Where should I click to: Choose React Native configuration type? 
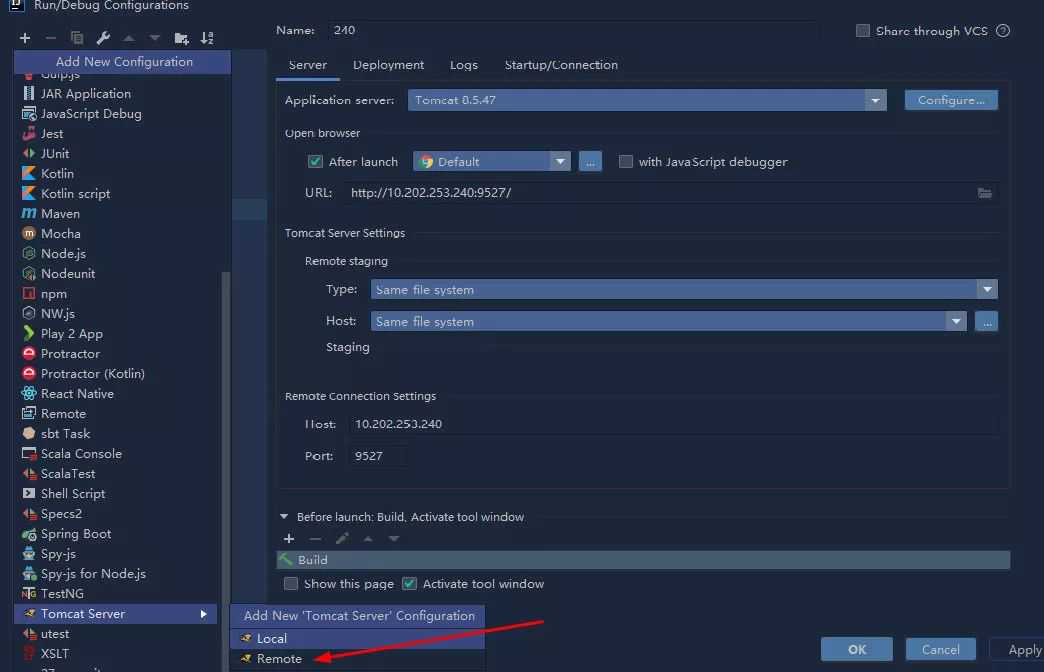(77, 394)
